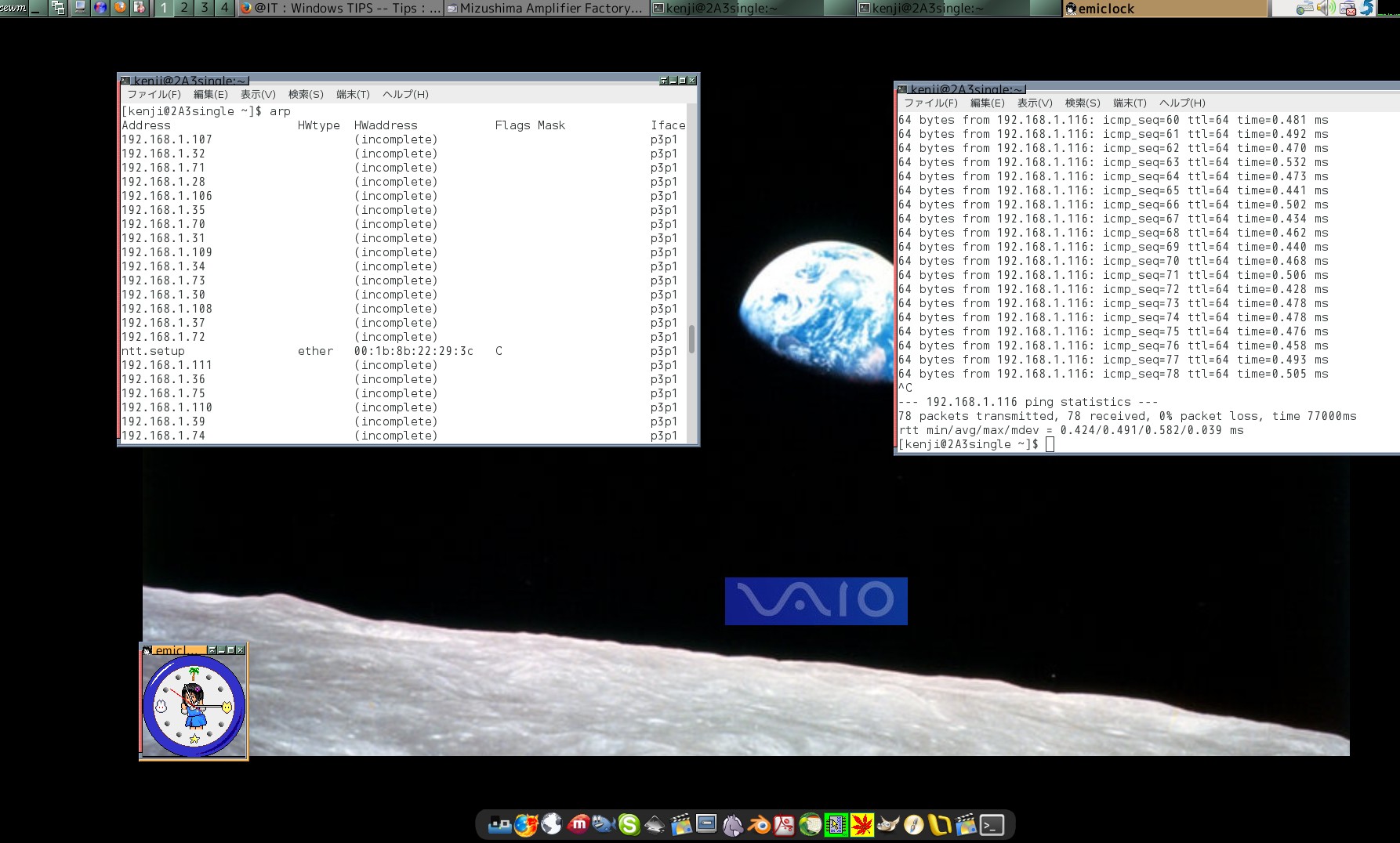Switch to workspace 3 in the pager
Screen dimensions: 1400x843
point(205,8)
